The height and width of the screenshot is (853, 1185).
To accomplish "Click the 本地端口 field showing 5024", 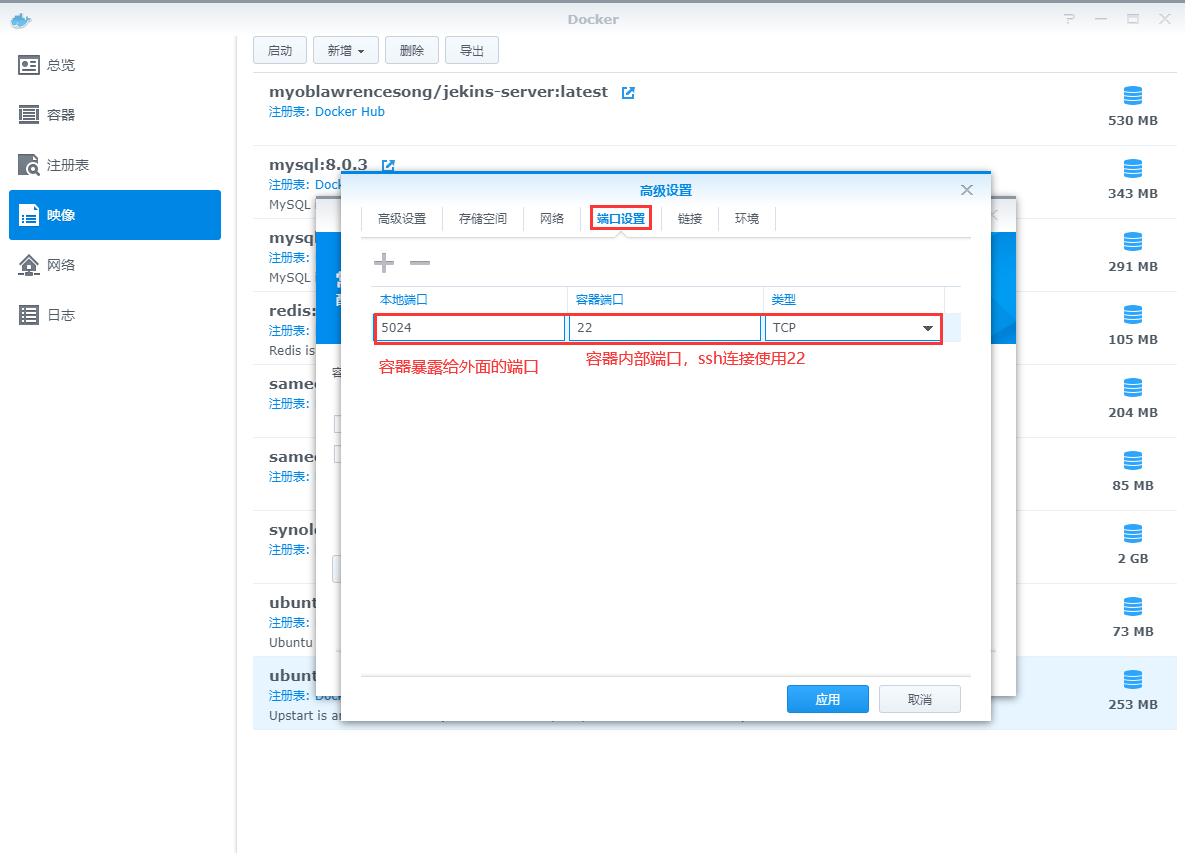I will 470,328.
